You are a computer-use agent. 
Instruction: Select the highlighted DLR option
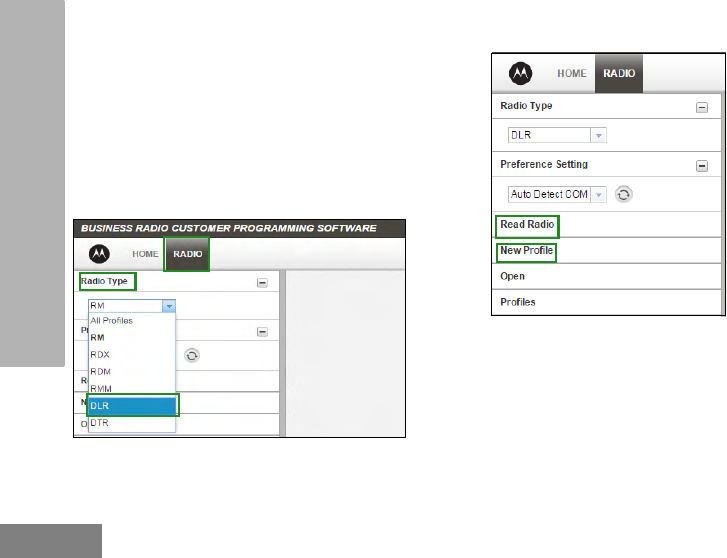(x=132, y=406)
